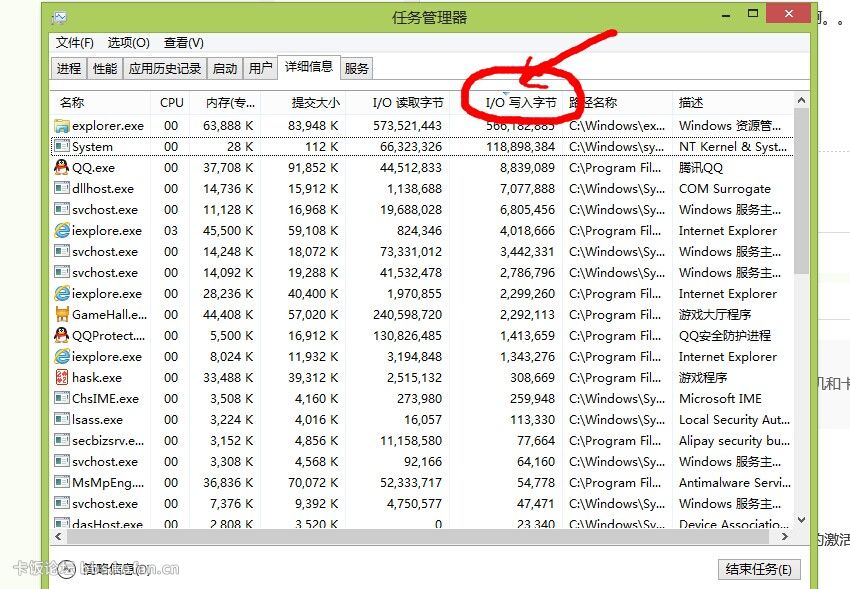The height and width of the screenshot is (589, 850).
Task: Open the 查看(V) menu
Action: click(184, 42)
